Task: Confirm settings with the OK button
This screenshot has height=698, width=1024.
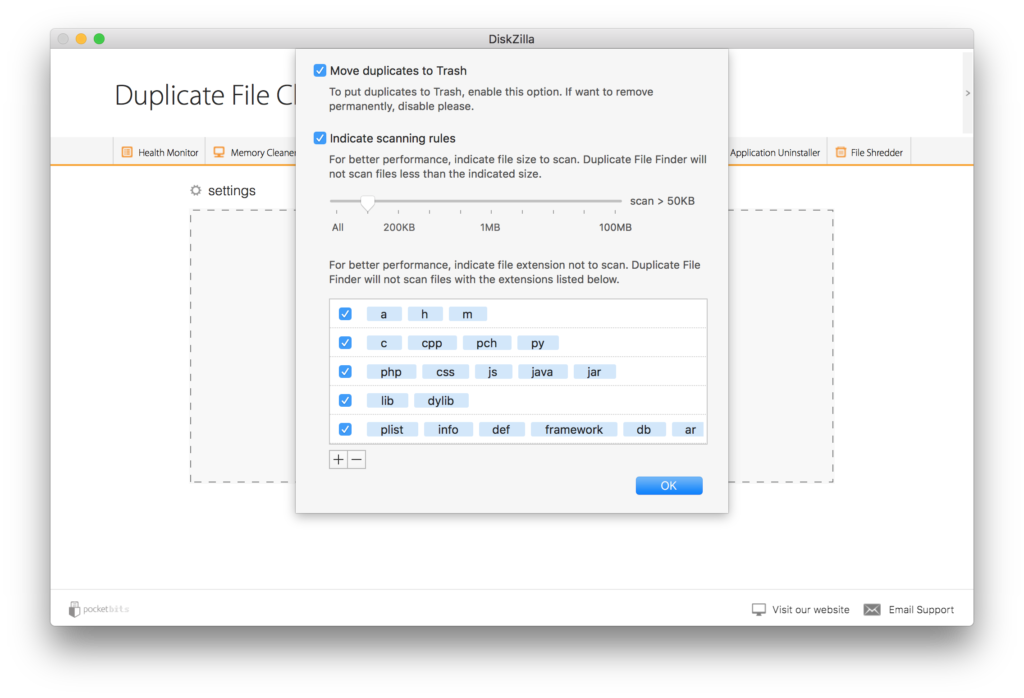Action: tap(669, 485)
